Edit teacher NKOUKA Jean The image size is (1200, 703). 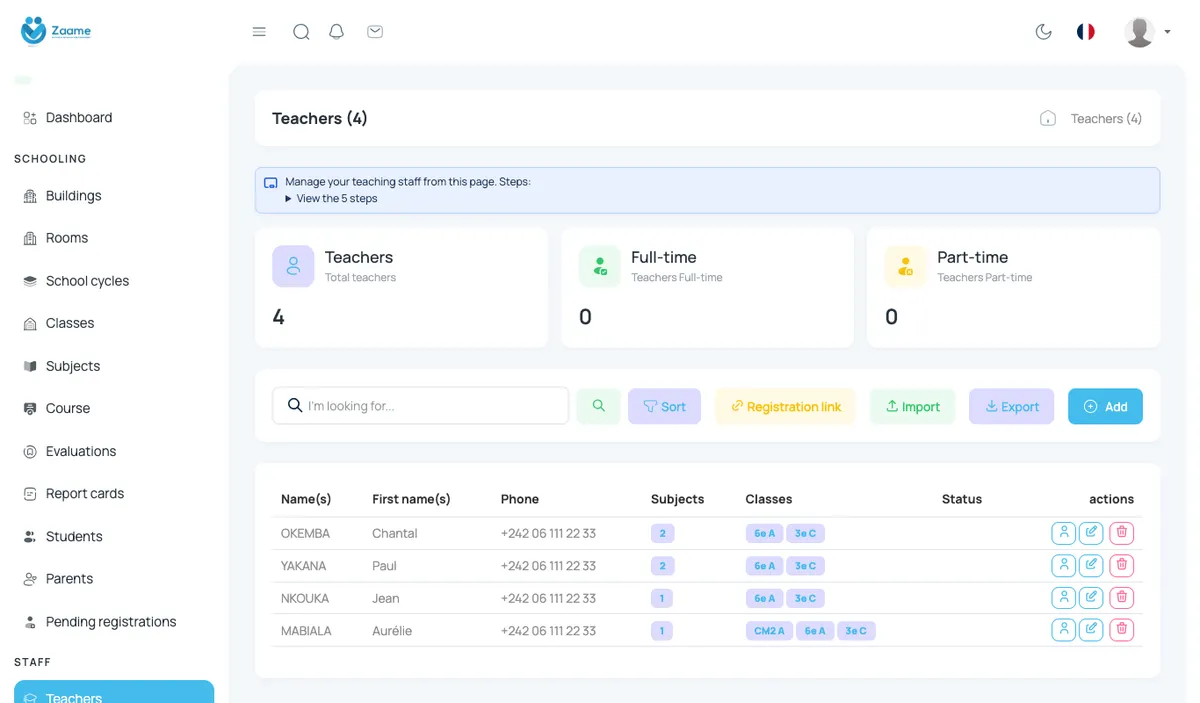click(x=1091, y=597)
